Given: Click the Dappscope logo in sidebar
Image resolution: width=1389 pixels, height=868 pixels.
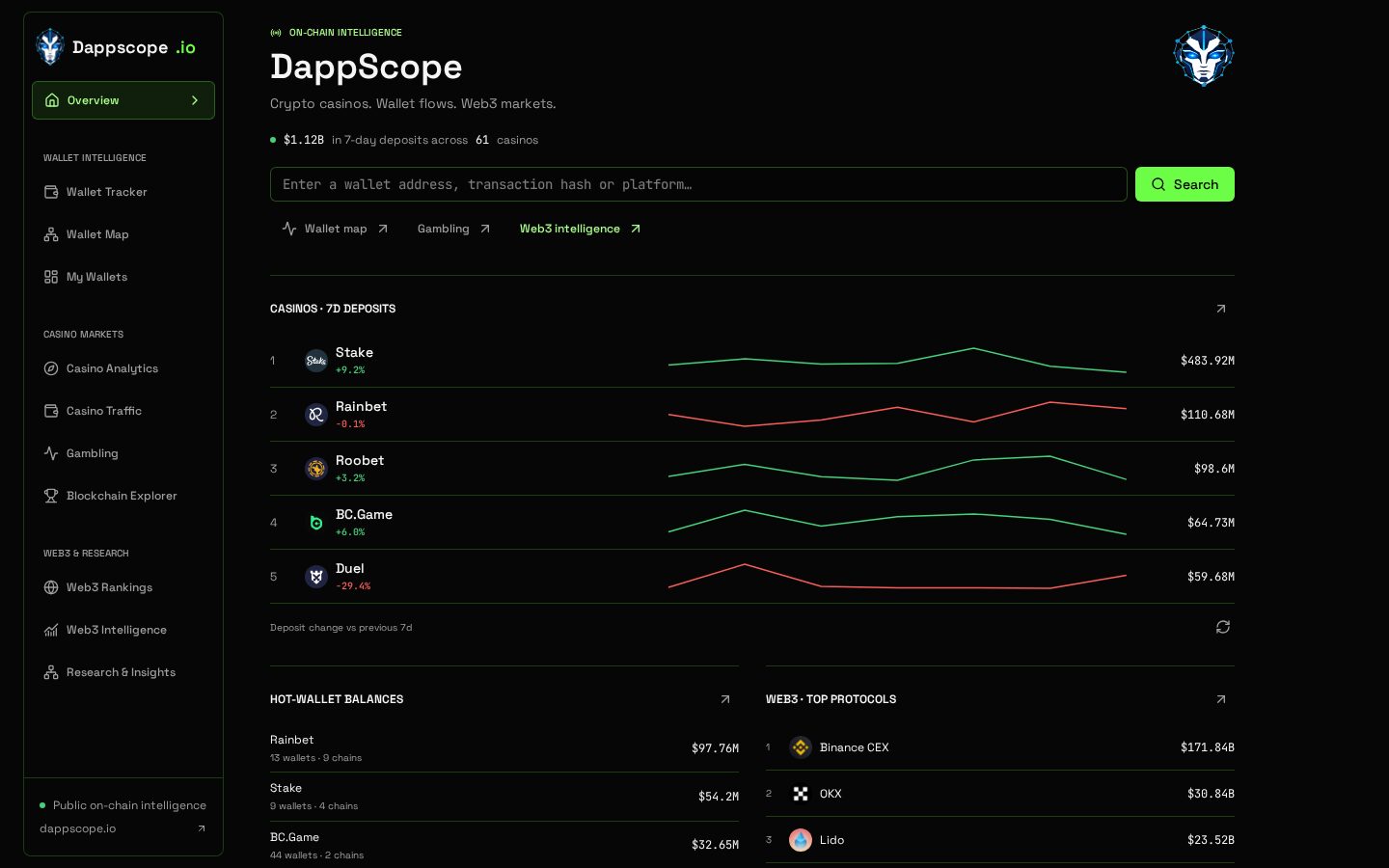Looking at the screenshot, I should pyautogui.click(x=49, y=46).
